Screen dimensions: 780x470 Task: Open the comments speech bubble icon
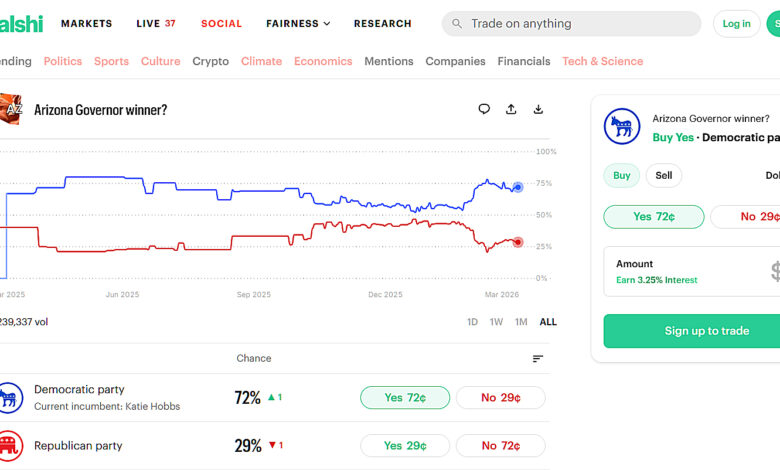click(484, 109)
